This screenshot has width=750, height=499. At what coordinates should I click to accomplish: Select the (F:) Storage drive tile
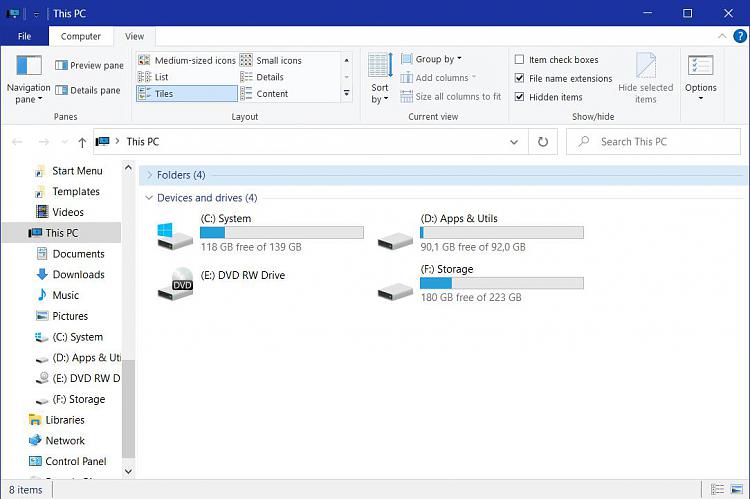(480, 283)
